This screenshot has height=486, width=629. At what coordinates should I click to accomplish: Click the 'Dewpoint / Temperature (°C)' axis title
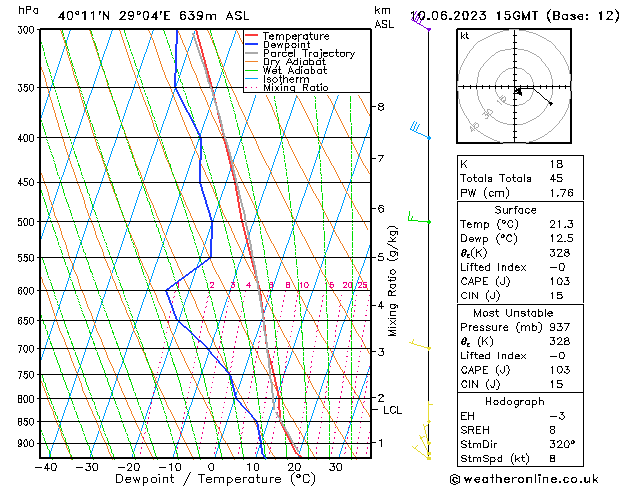pos(215,479)
